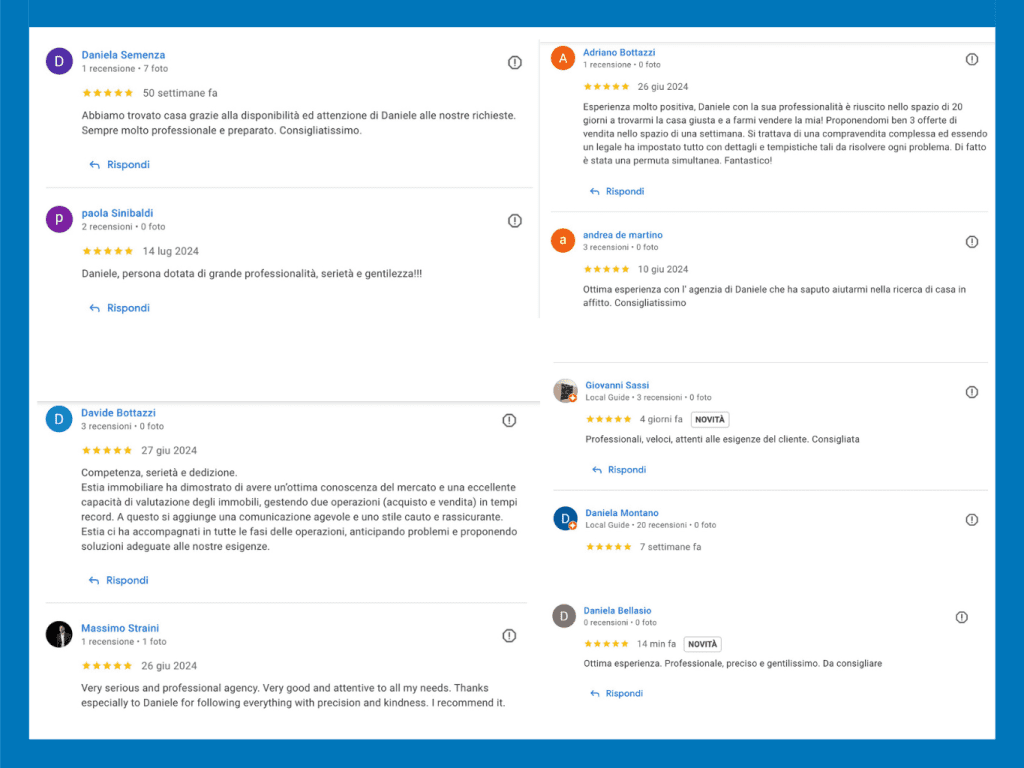Image resolution: width=1024 pixels, height=768 pixels.
Task: Click Rispondi under Giovanni Sassi's review
Action: point(619,470)
